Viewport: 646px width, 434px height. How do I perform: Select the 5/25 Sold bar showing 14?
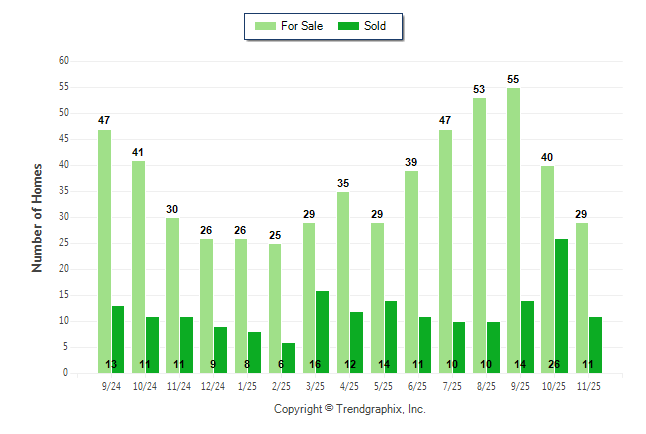(x=390, y=336)
